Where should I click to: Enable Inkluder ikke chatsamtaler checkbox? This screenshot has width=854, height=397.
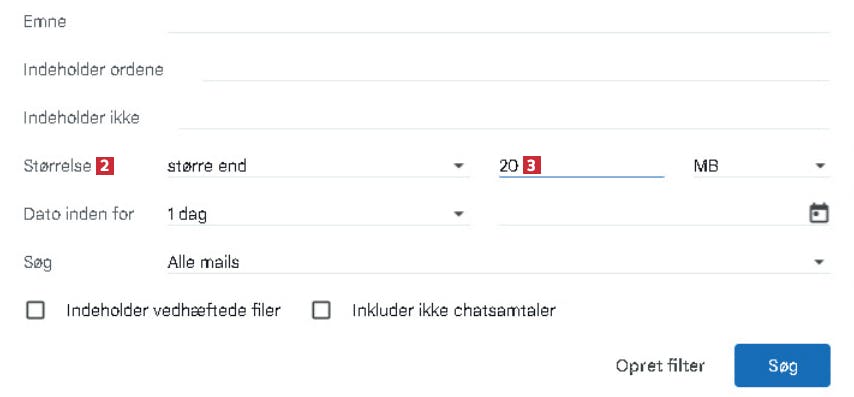coord(321,310)
